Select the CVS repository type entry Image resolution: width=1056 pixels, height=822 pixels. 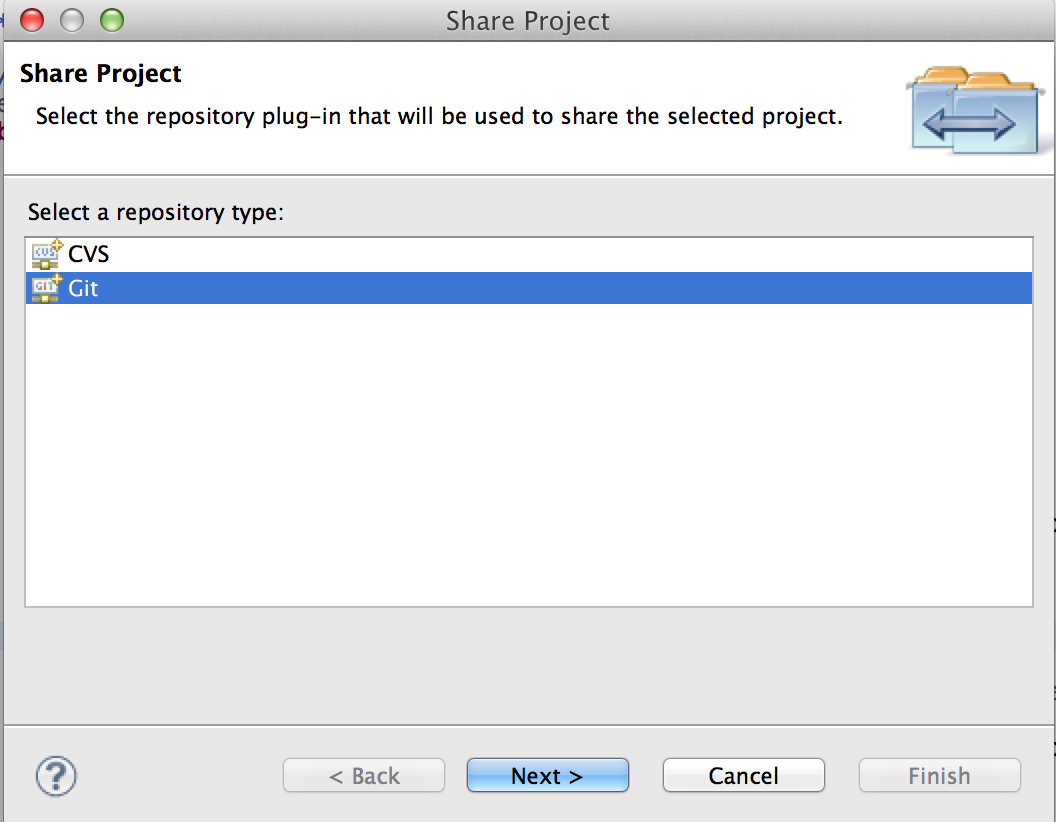(88, 254)
